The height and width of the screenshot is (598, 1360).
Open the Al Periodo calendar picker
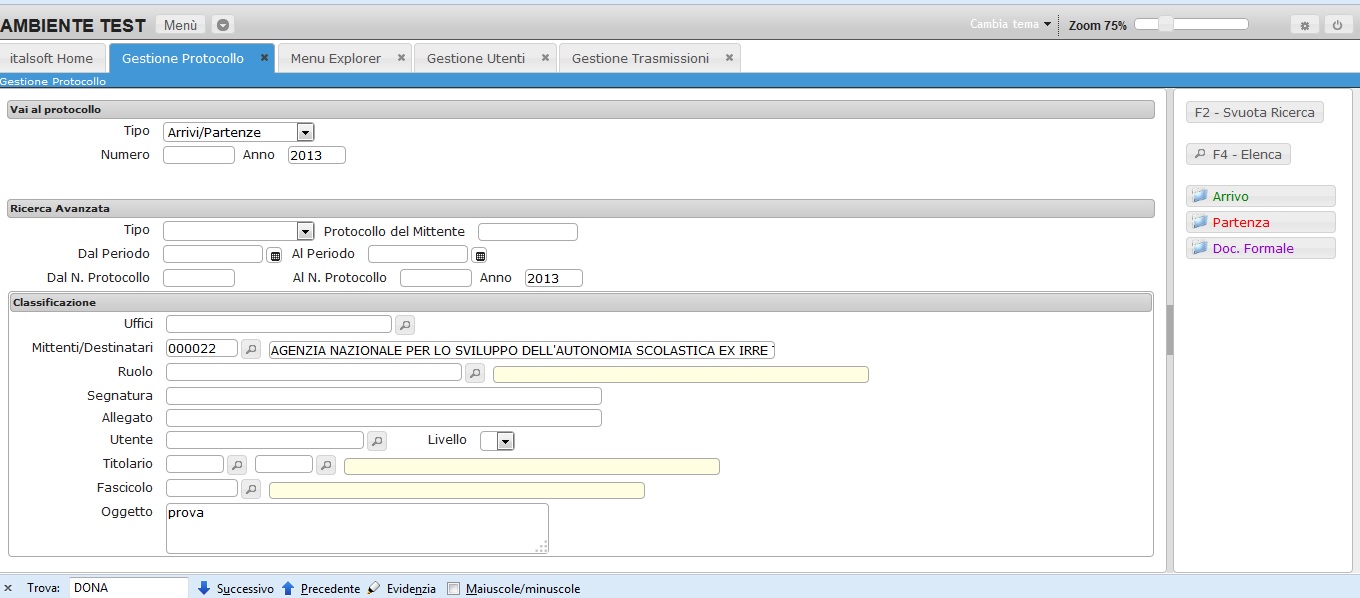tap(480, 256)
